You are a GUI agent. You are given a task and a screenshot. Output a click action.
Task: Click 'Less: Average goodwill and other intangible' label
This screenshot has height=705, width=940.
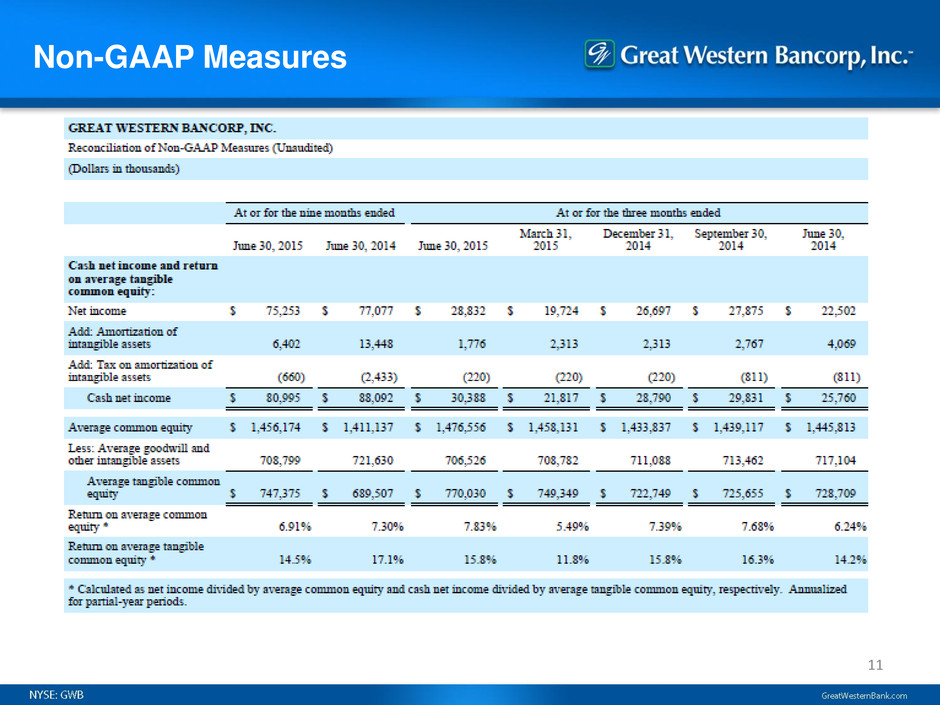pos(138,454)
